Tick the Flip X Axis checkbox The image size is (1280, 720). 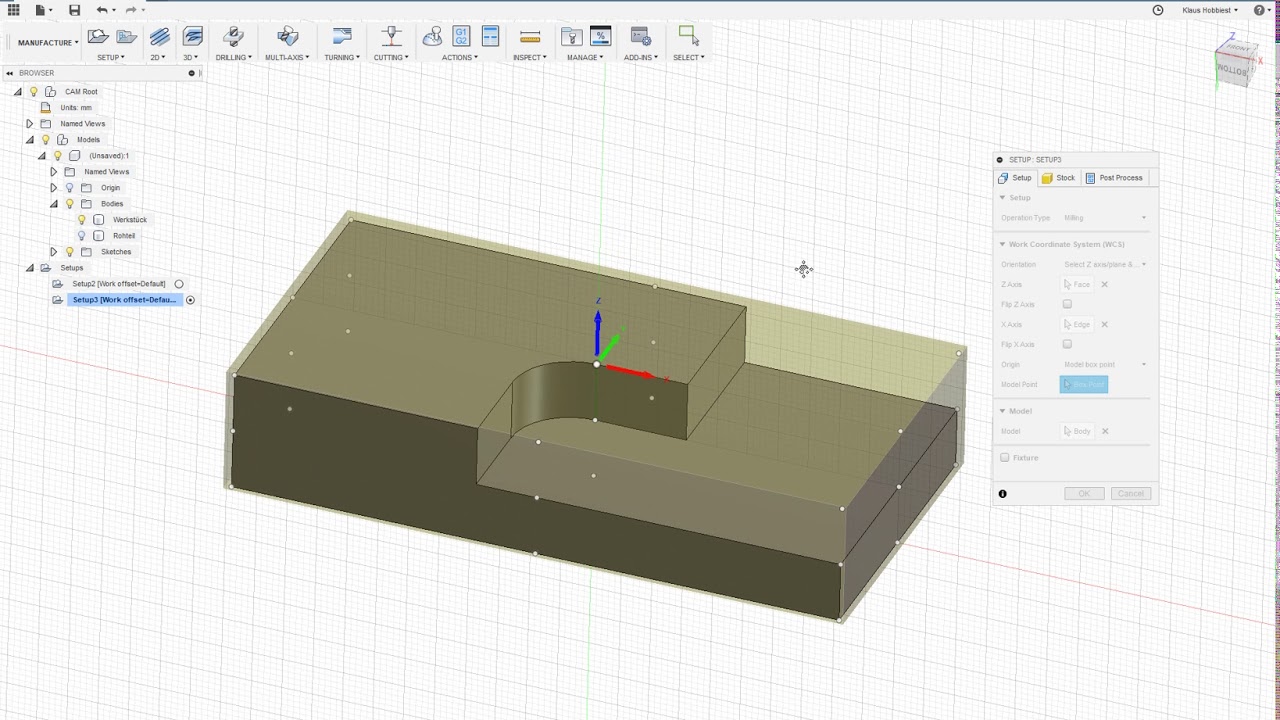(x=1067, y=344)
